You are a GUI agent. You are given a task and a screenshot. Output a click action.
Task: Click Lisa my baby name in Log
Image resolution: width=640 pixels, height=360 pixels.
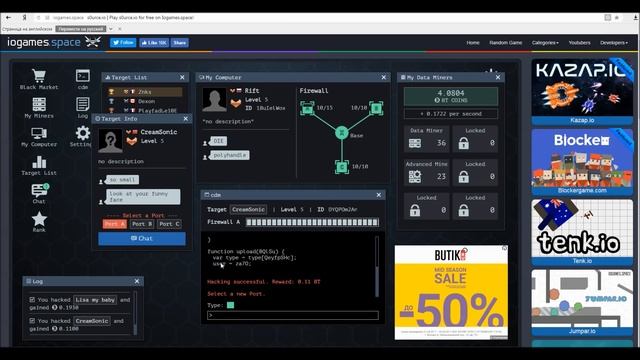(x=95, y=300)
